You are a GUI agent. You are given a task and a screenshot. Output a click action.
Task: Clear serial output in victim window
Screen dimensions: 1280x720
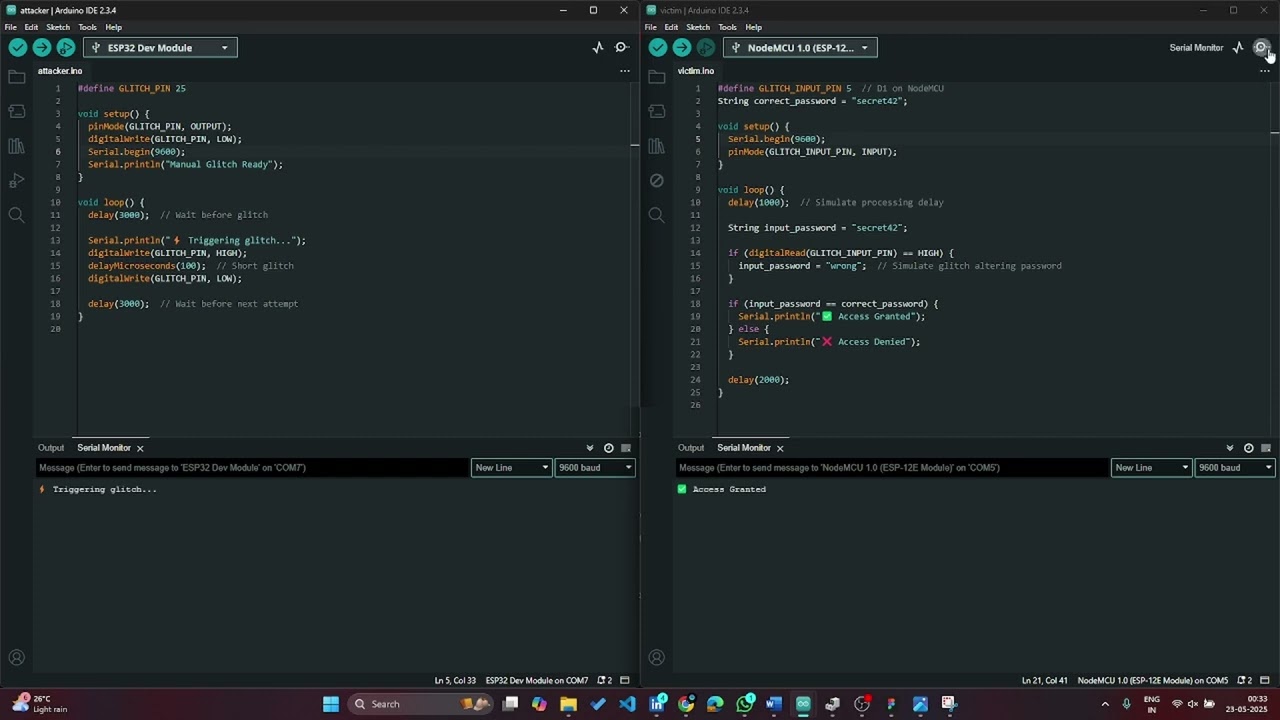[1266, 448]
